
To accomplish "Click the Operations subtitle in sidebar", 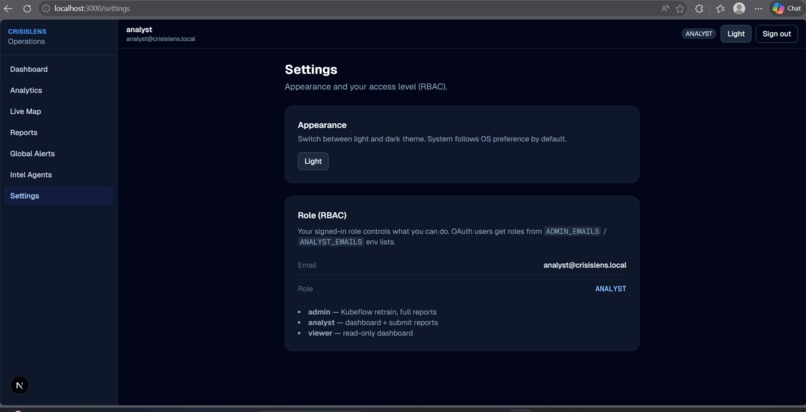I will [x=26, y=42].
